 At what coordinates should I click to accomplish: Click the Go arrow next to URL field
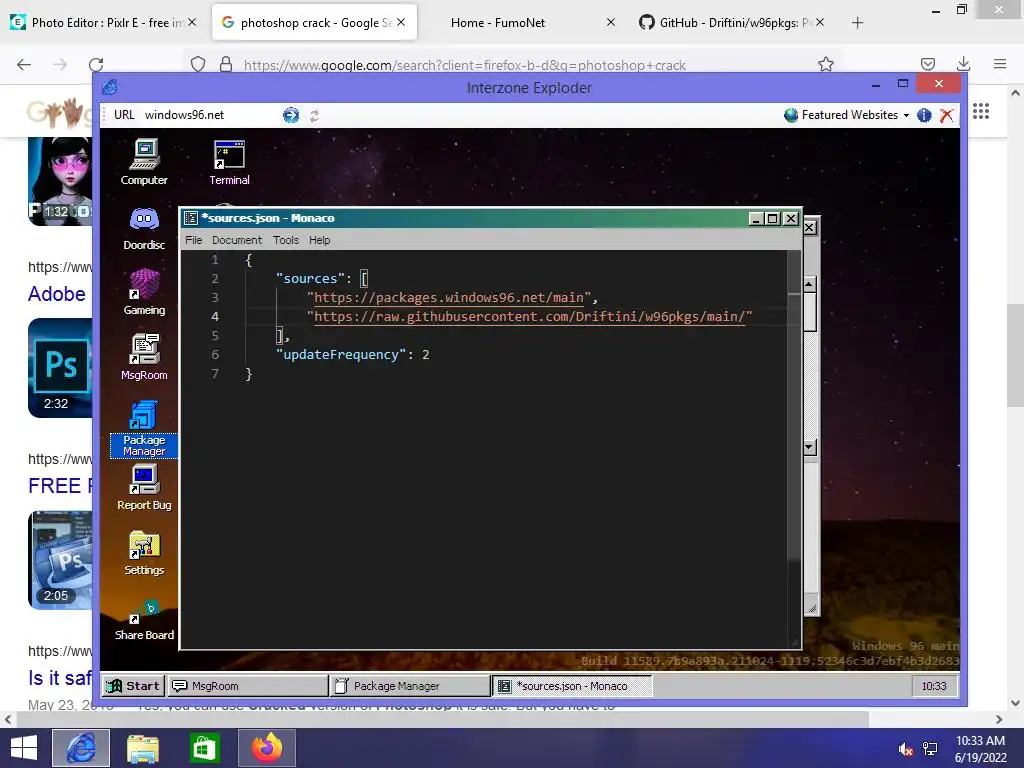291,116
